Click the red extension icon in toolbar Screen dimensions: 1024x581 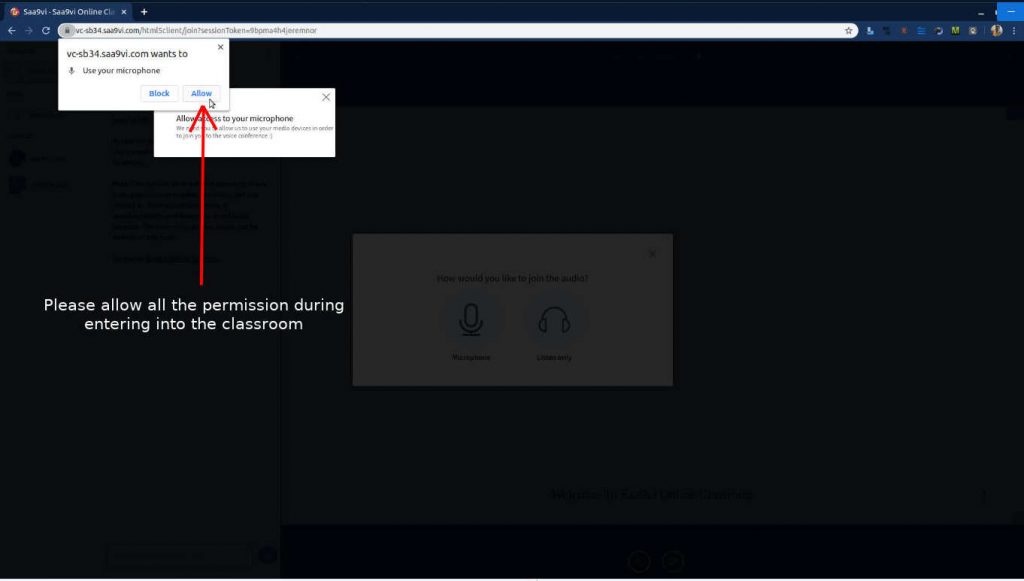(x=903, y=30)
